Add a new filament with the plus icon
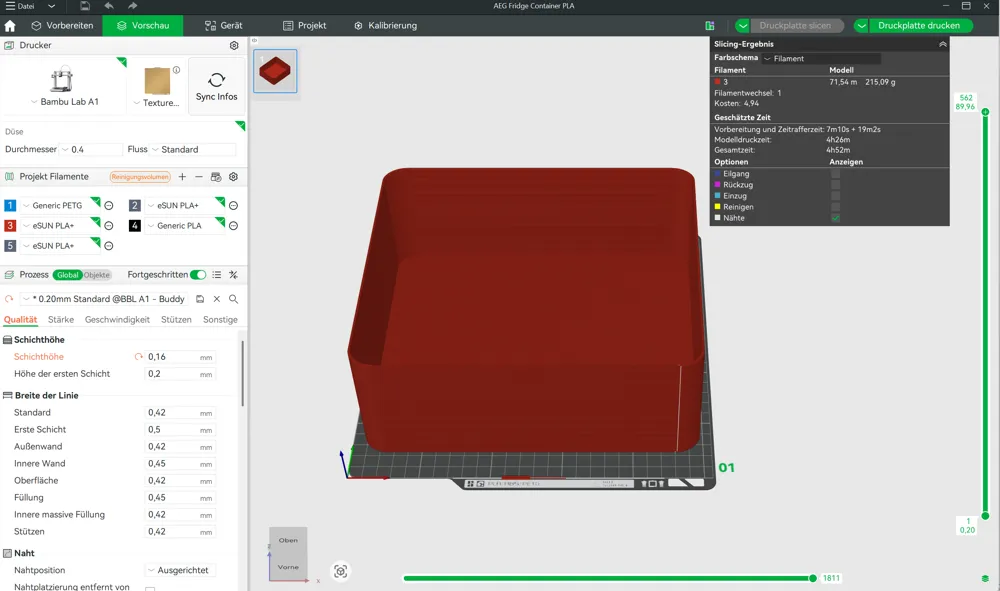The height and width of the screenshot is (591, 1000). [182, 177]
